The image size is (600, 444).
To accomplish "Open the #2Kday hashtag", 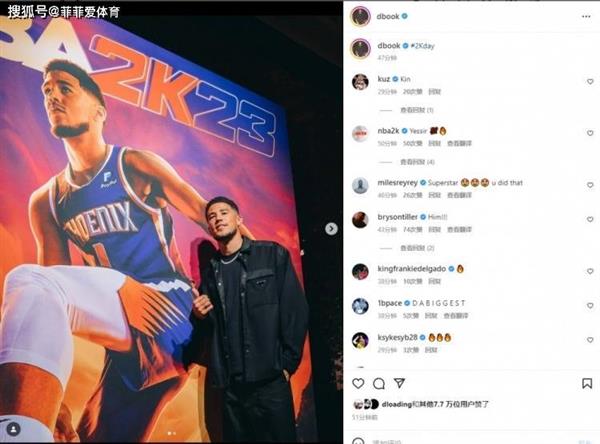I will (422, 46).
